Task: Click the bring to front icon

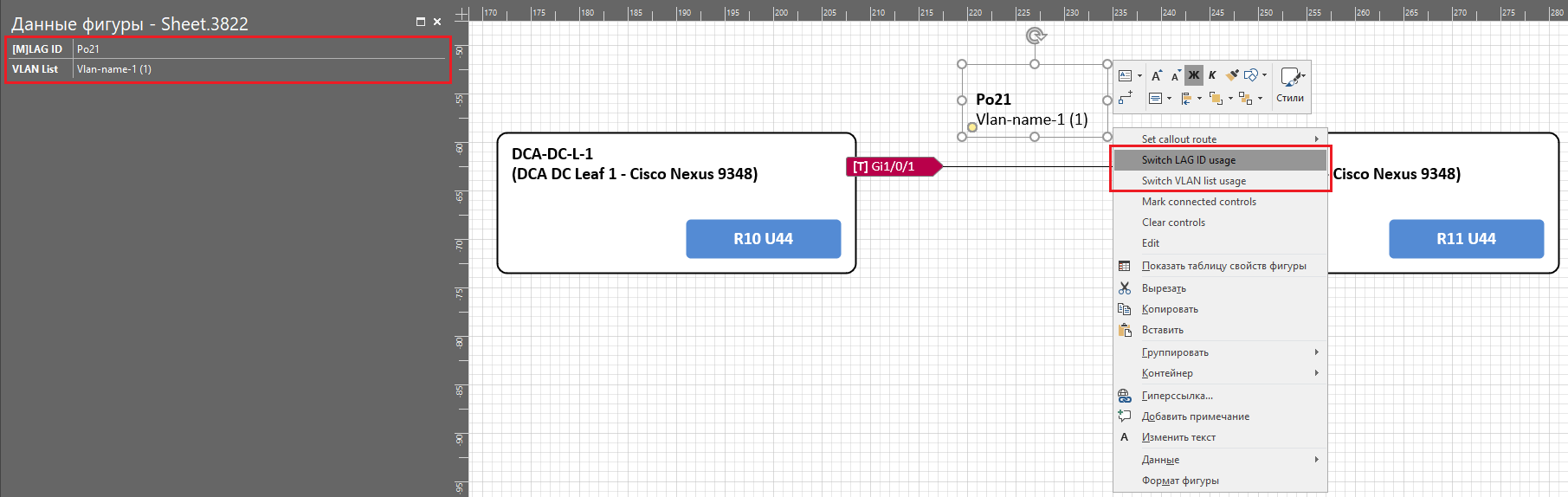Action: pos(1216,98)
